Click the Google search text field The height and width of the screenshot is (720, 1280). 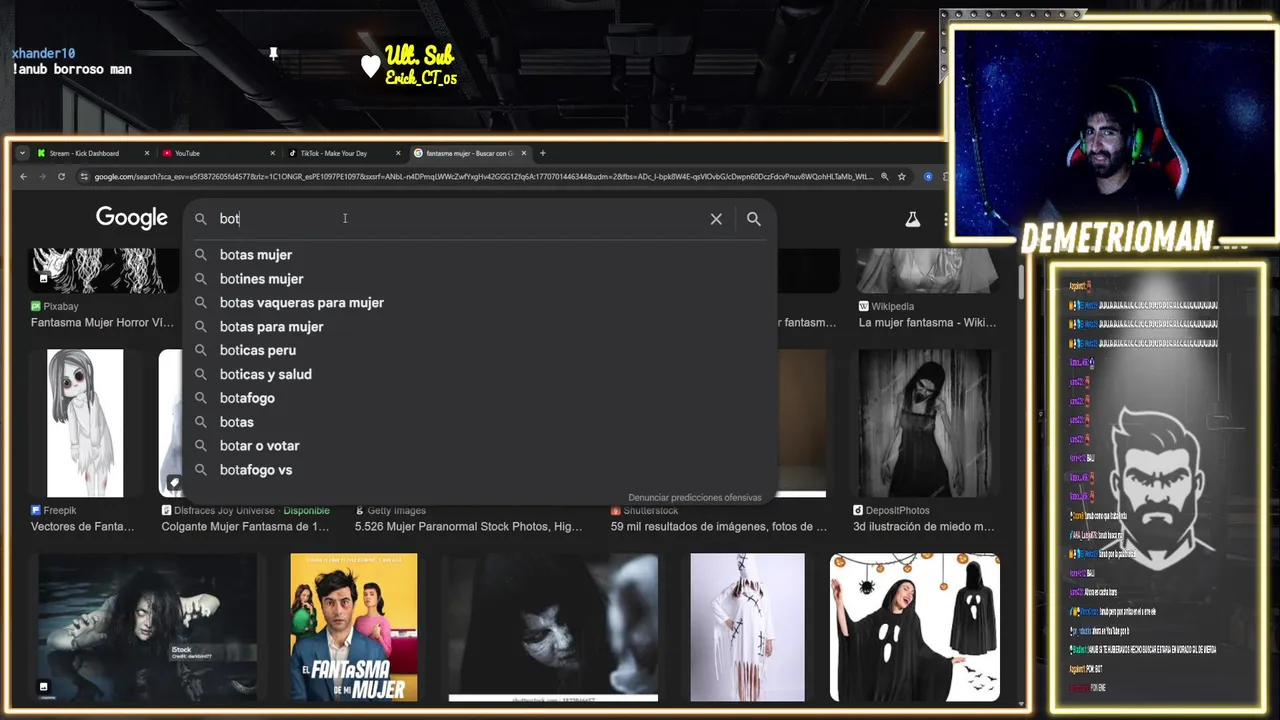click(x=460, y=219)
